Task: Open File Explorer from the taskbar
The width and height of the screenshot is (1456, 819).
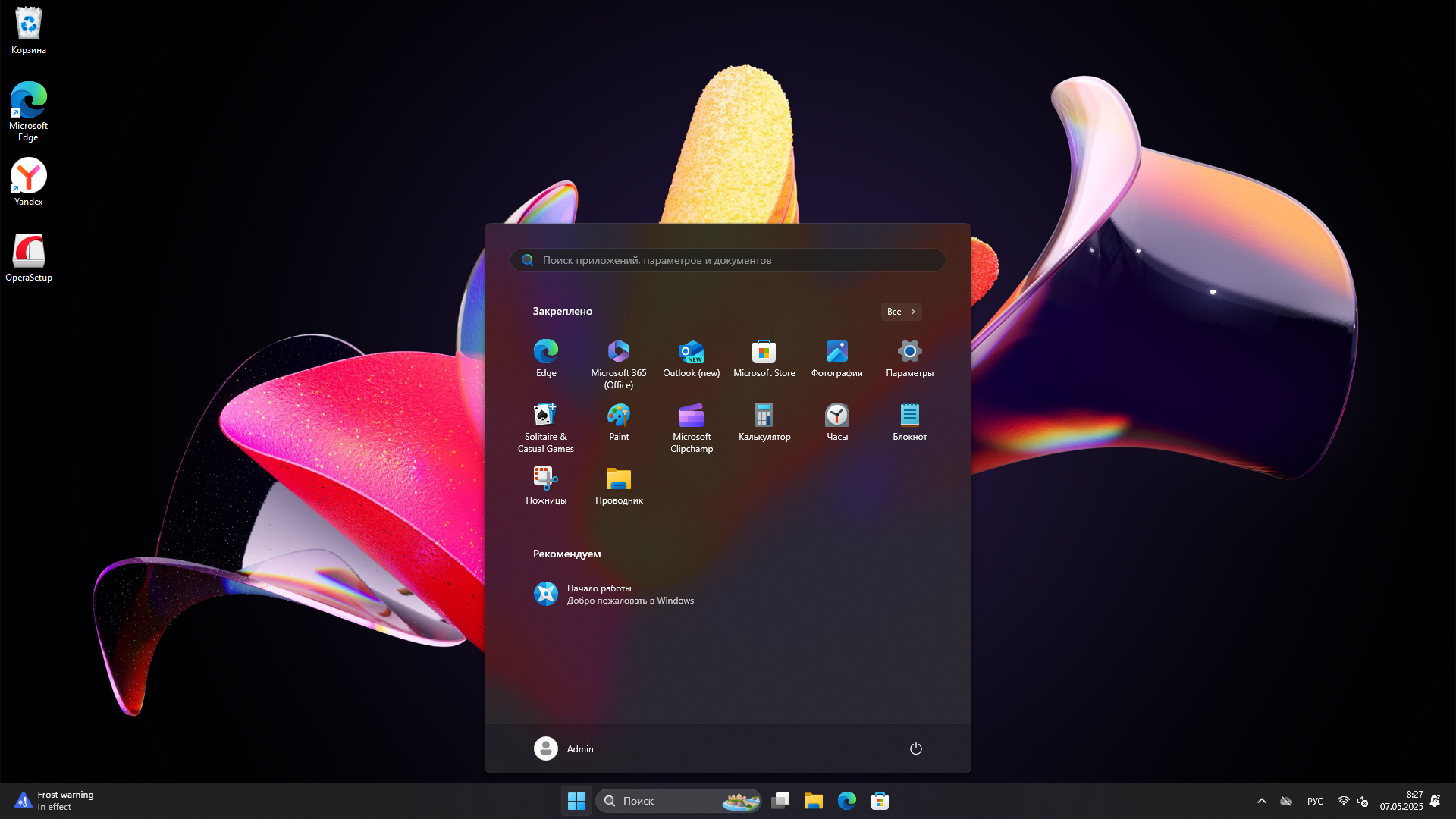Action: click(x=814, y=801)
